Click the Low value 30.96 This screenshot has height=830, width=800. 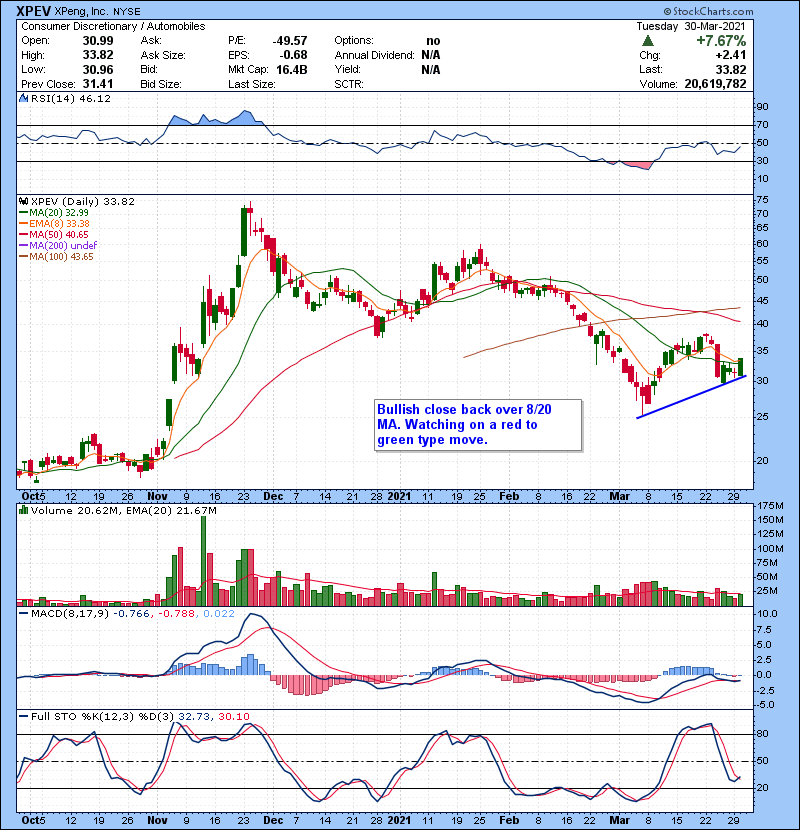(x=97, y=69)
